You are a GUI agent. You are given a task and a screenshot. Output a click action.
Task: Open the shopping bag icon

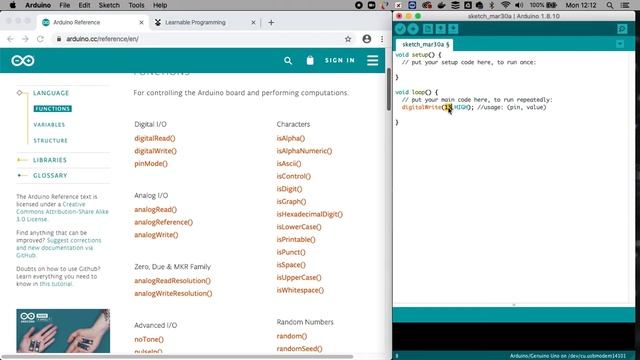pos(310,60)
